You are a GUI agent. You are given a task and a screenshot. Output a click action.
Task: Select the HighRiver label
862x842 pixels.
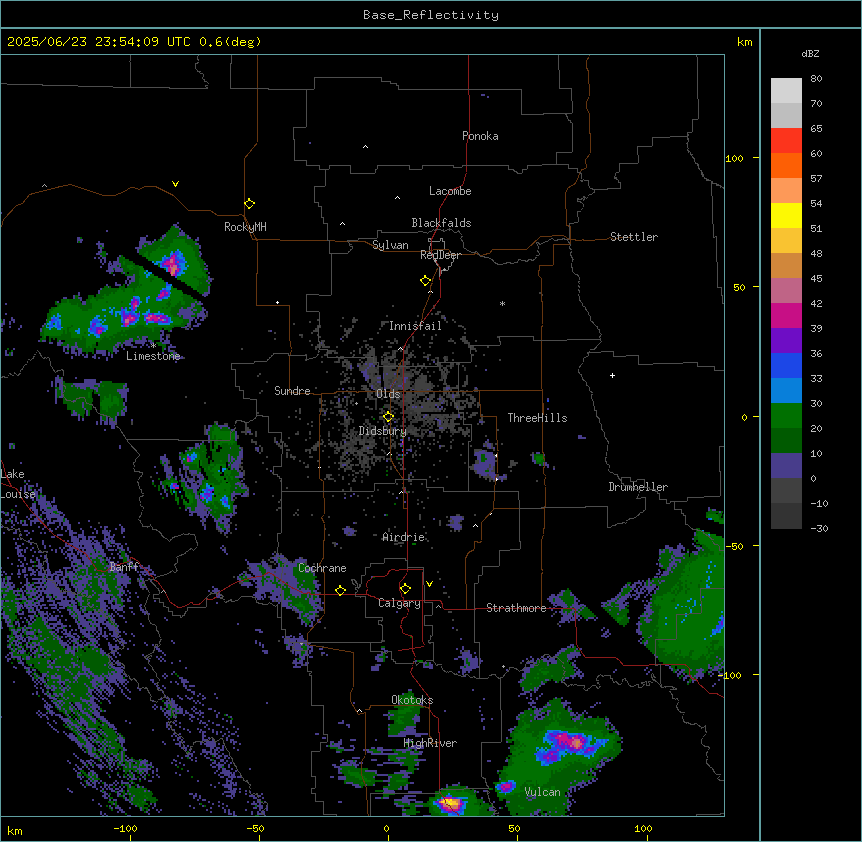point(430,743)
